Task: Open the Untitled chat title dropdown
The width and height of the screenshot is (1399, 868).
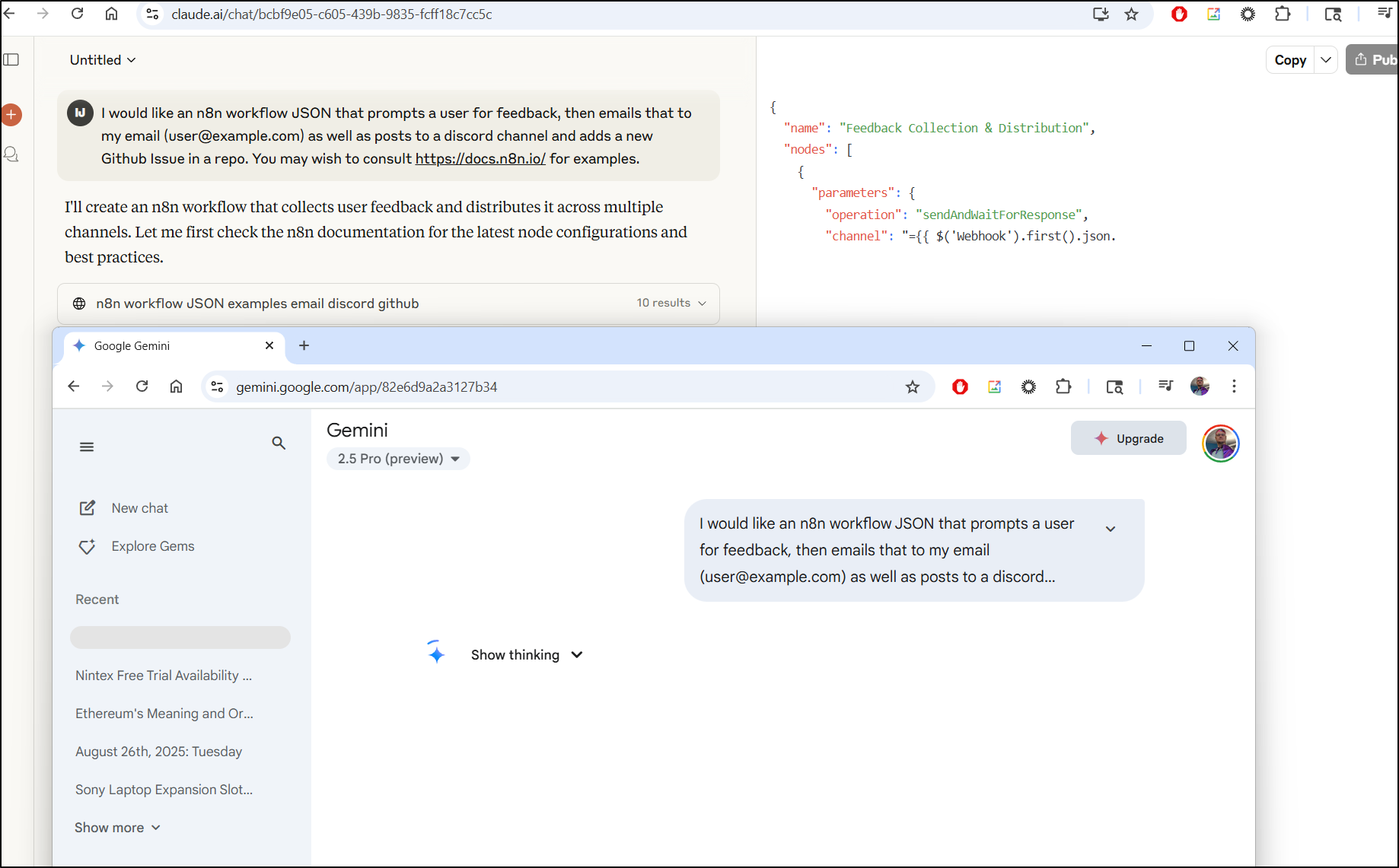Action: pos(103,60)
